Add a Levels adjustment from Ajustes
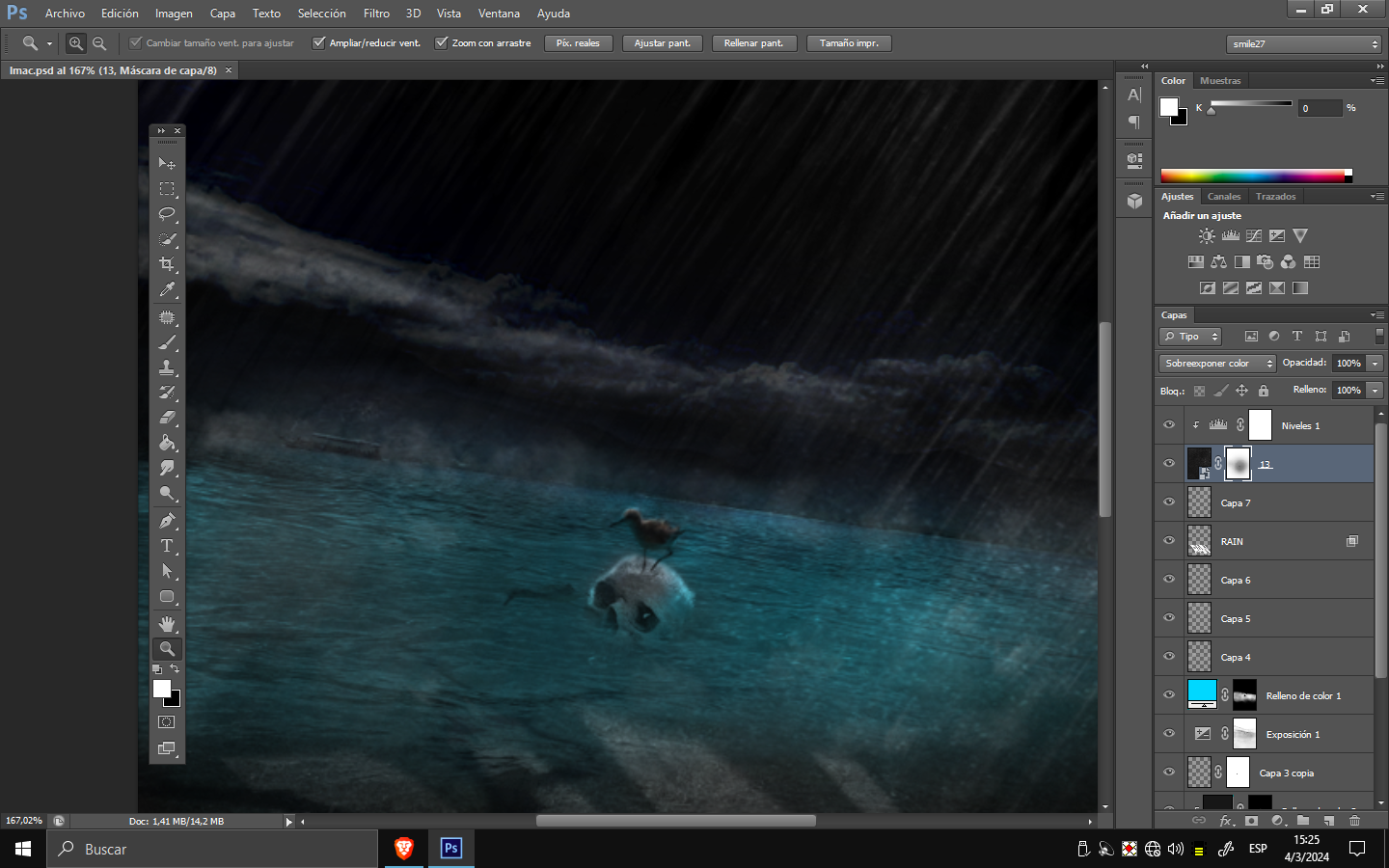1389x868 pixels. pos(1231,235)
